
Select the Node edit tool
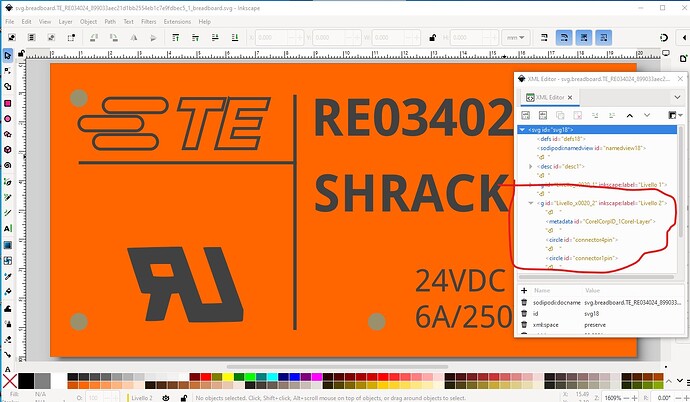[x=7, y=70]
